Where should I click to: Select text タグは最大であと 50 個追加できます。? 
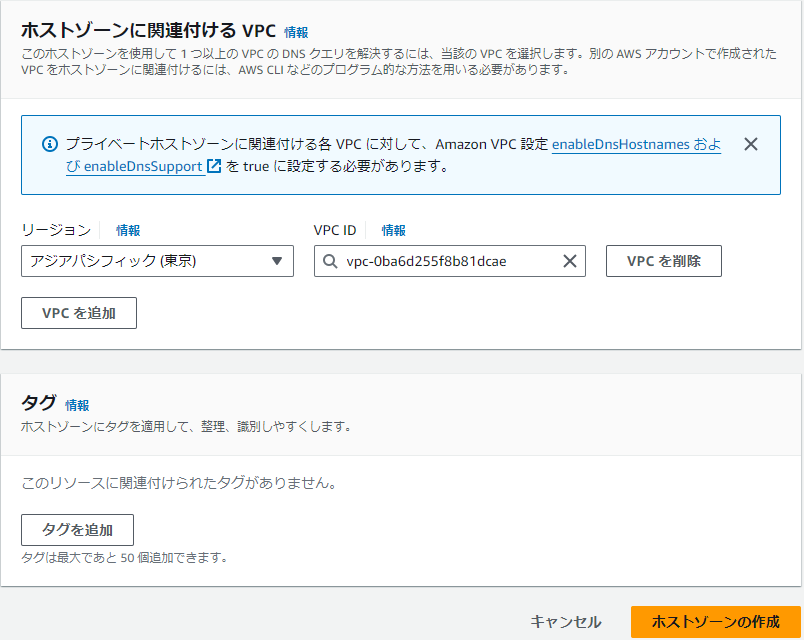click(x=124, y=557)
